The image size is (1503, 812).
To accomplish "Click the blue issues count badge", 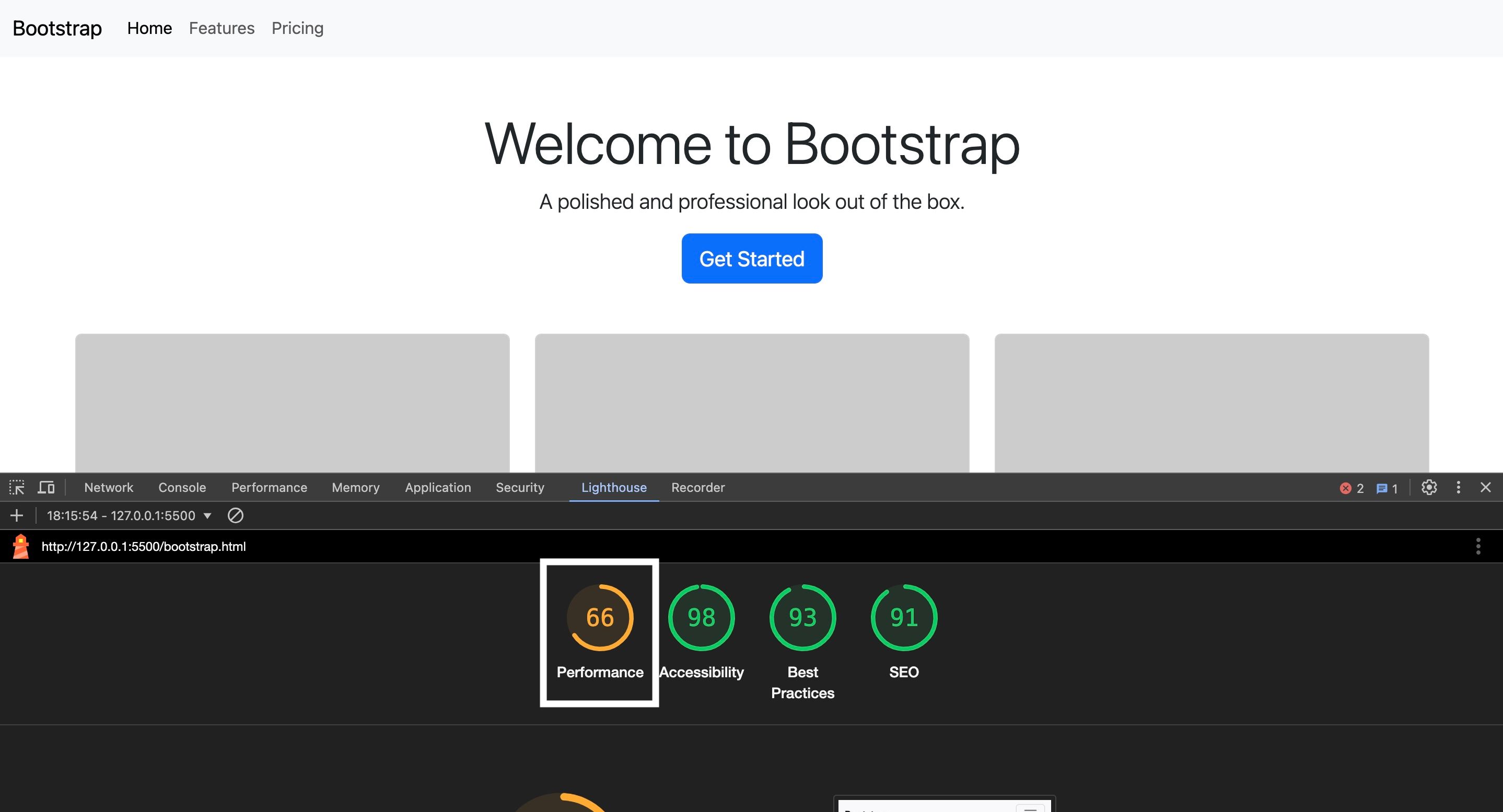I will (1387, 488).
